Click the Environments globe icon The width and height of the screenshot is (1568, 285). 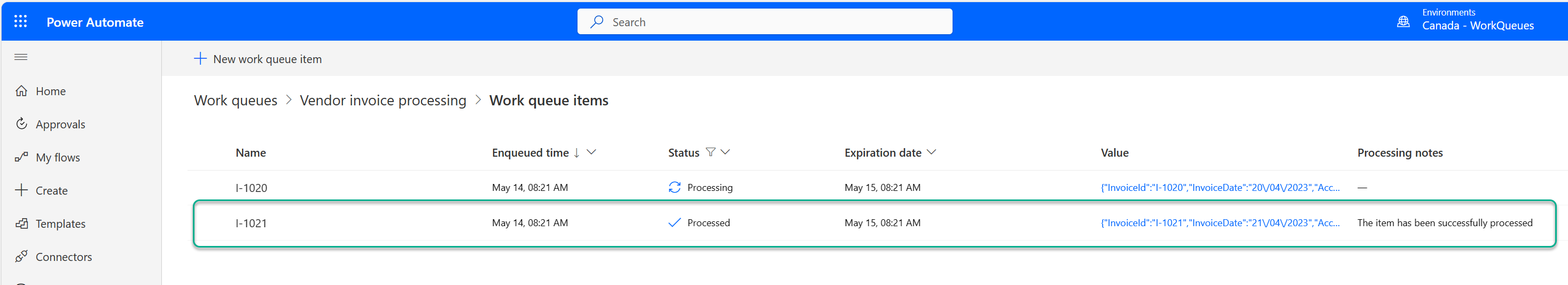tap(1403, 22)
